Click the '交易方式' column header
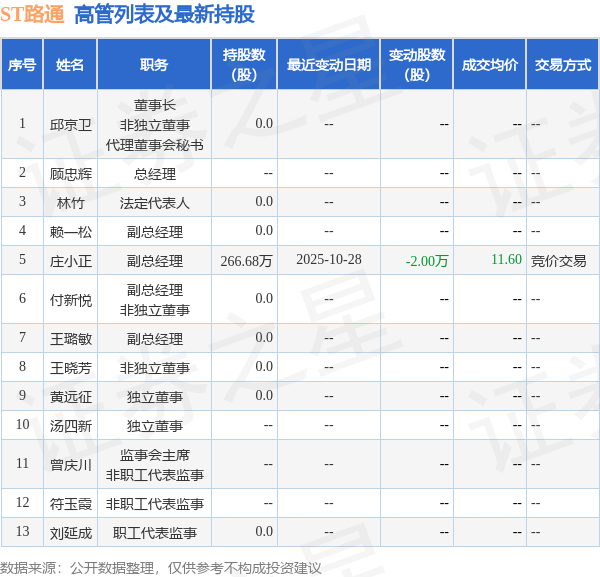Screen dimensions: 600x577 click(x=563, y=65)
